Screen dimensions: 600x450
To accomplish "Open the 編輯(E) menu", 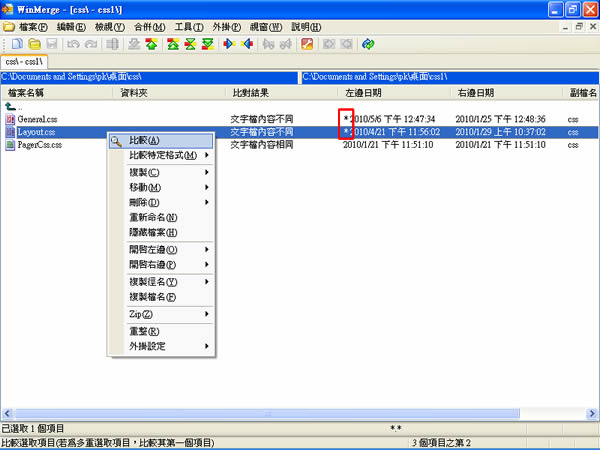I will [x=71, y=27].
